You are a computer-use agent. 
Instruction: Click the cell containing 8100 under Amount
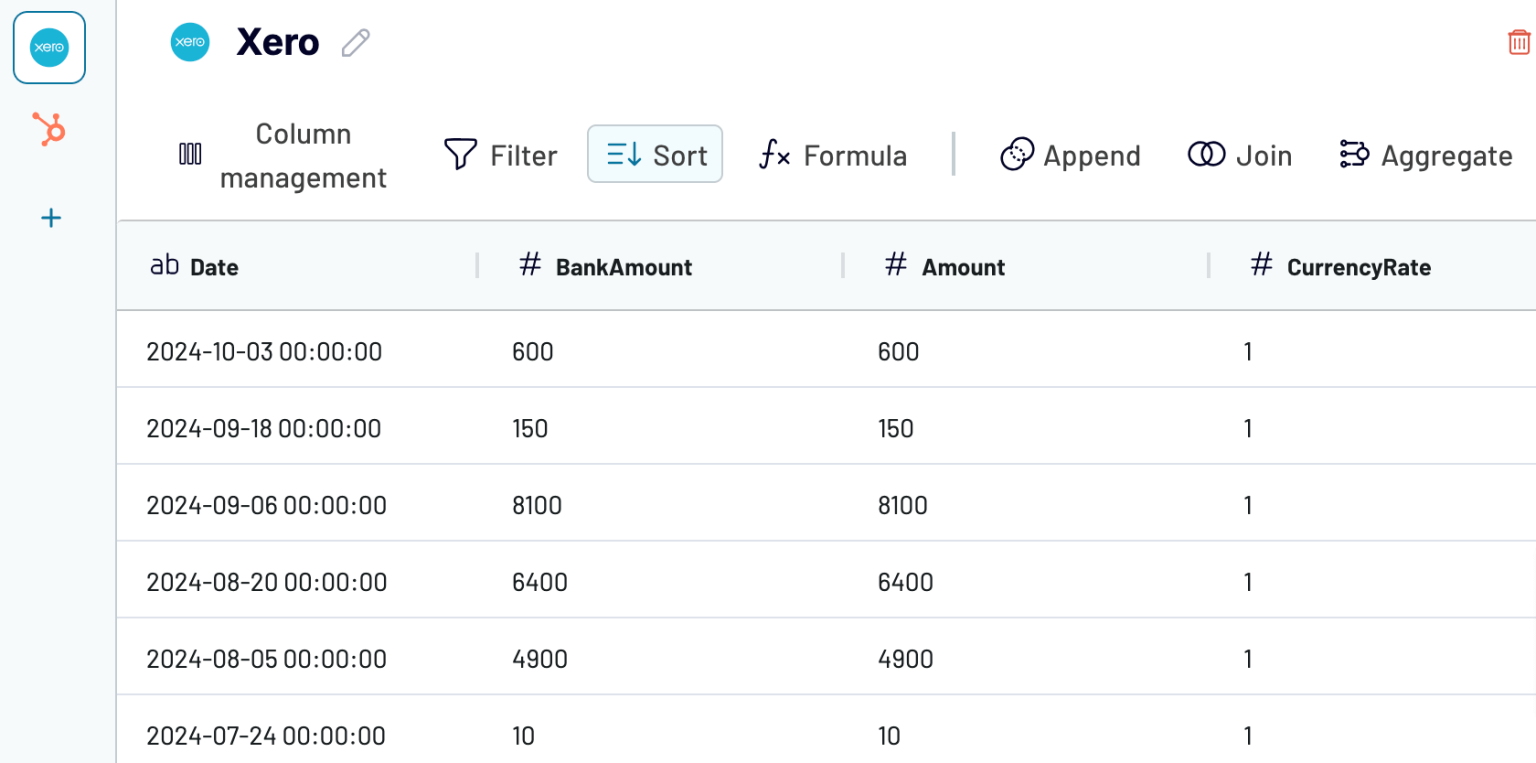pyautogui.click(x=902, y=505)
